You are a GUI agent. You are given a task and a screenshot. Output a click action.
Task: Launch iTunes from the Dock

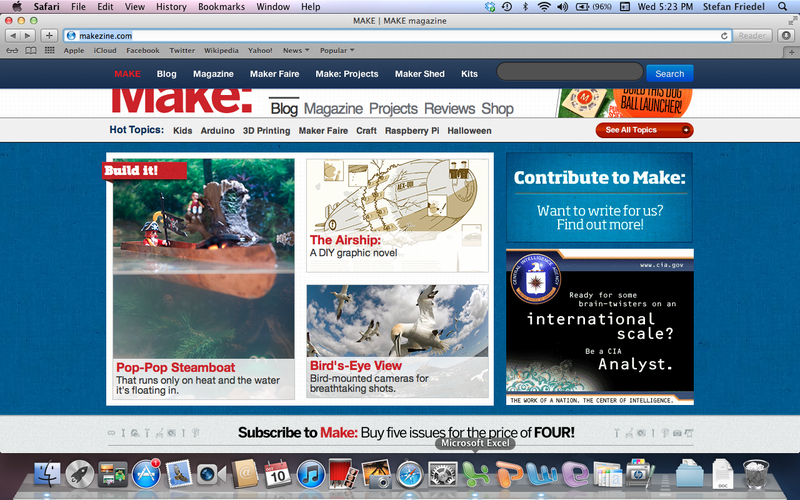[x=310, y=474]
